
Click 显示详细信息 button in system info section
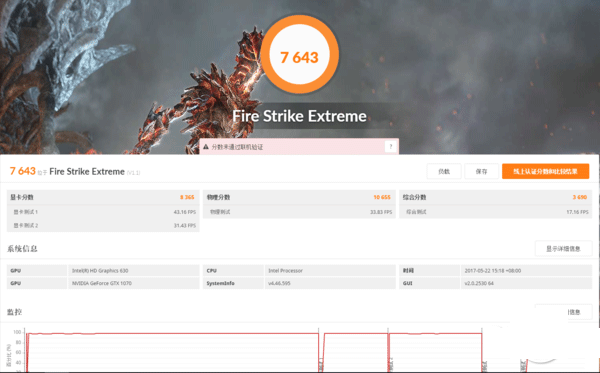point(563,249)
